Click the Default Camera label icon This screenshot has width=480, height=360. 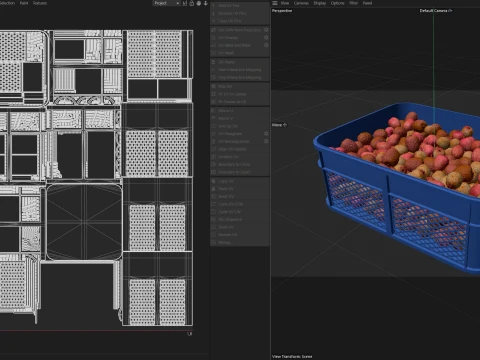[x=450, y=11]
